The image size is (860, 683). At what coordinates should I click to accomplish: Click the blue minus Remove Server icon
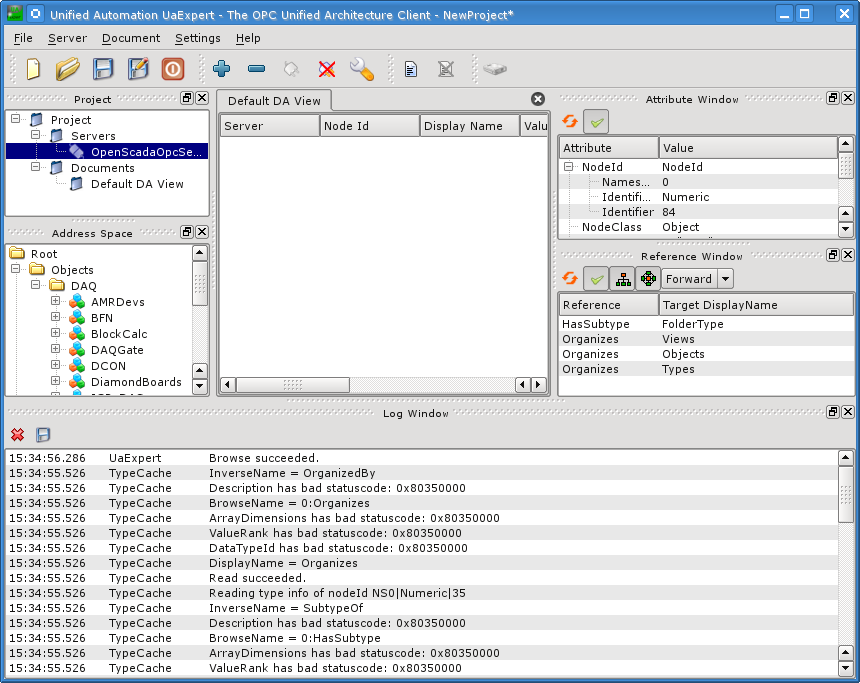256,69
